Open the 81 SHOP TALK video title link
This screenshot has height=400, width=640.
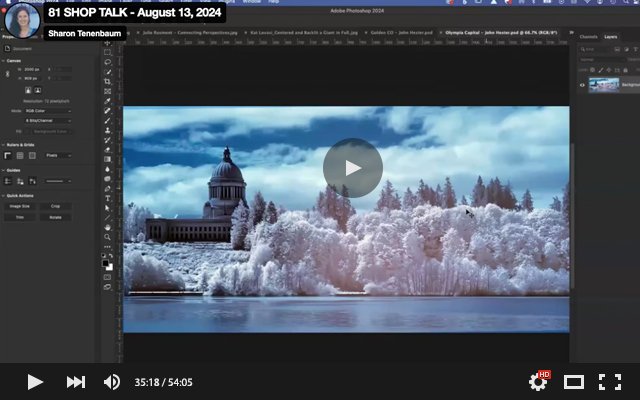click(135, 13)
